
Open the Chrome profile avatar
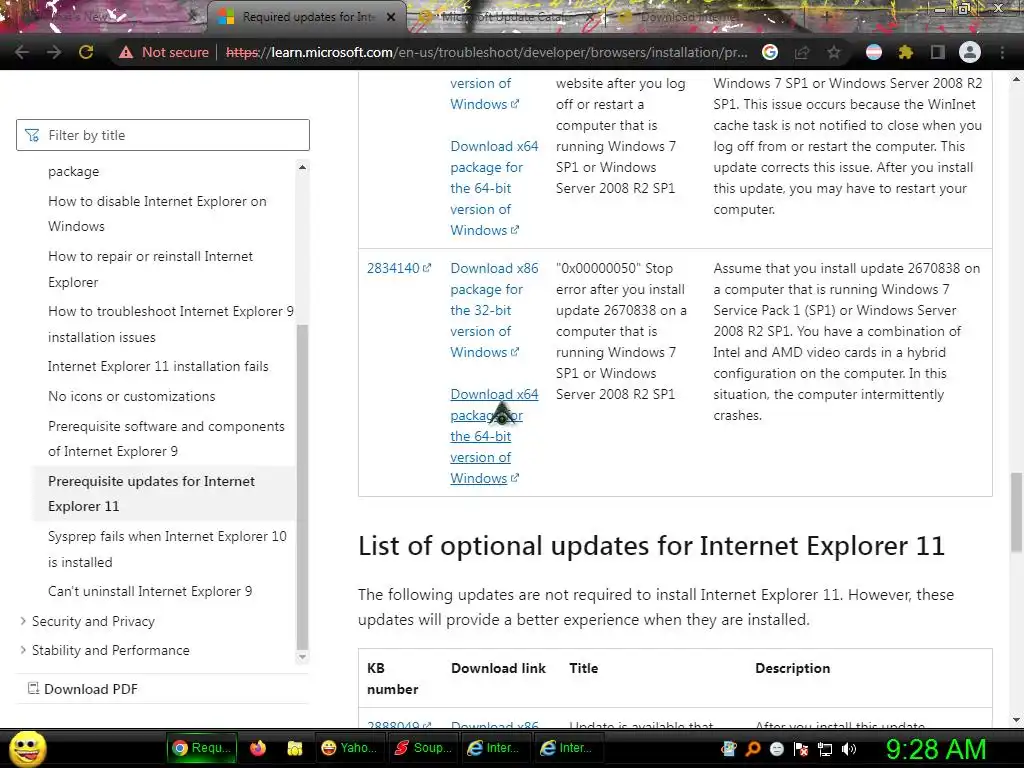tap(970, 52)
